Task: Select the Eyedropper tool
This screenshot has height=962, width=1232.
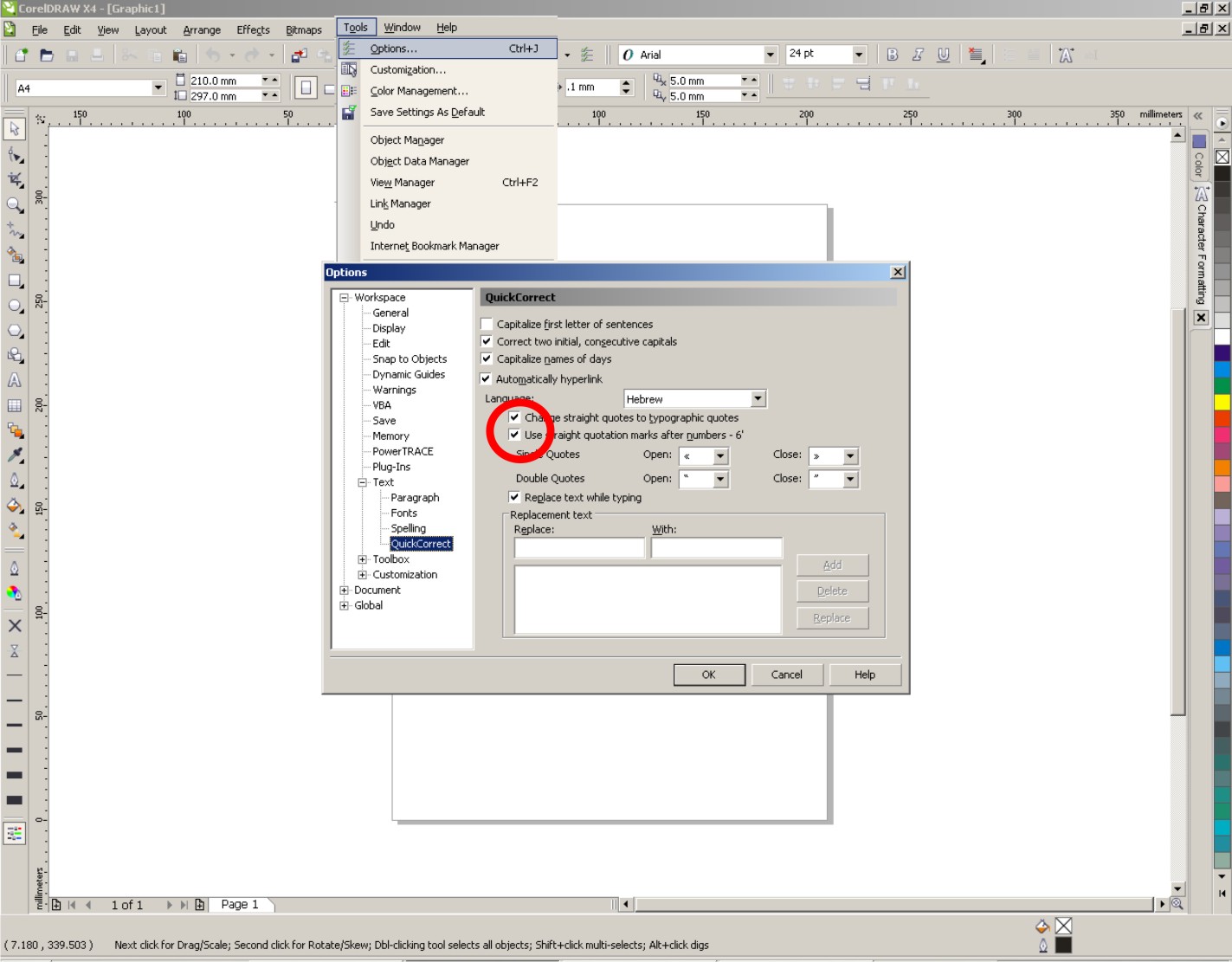Action: 15,455
